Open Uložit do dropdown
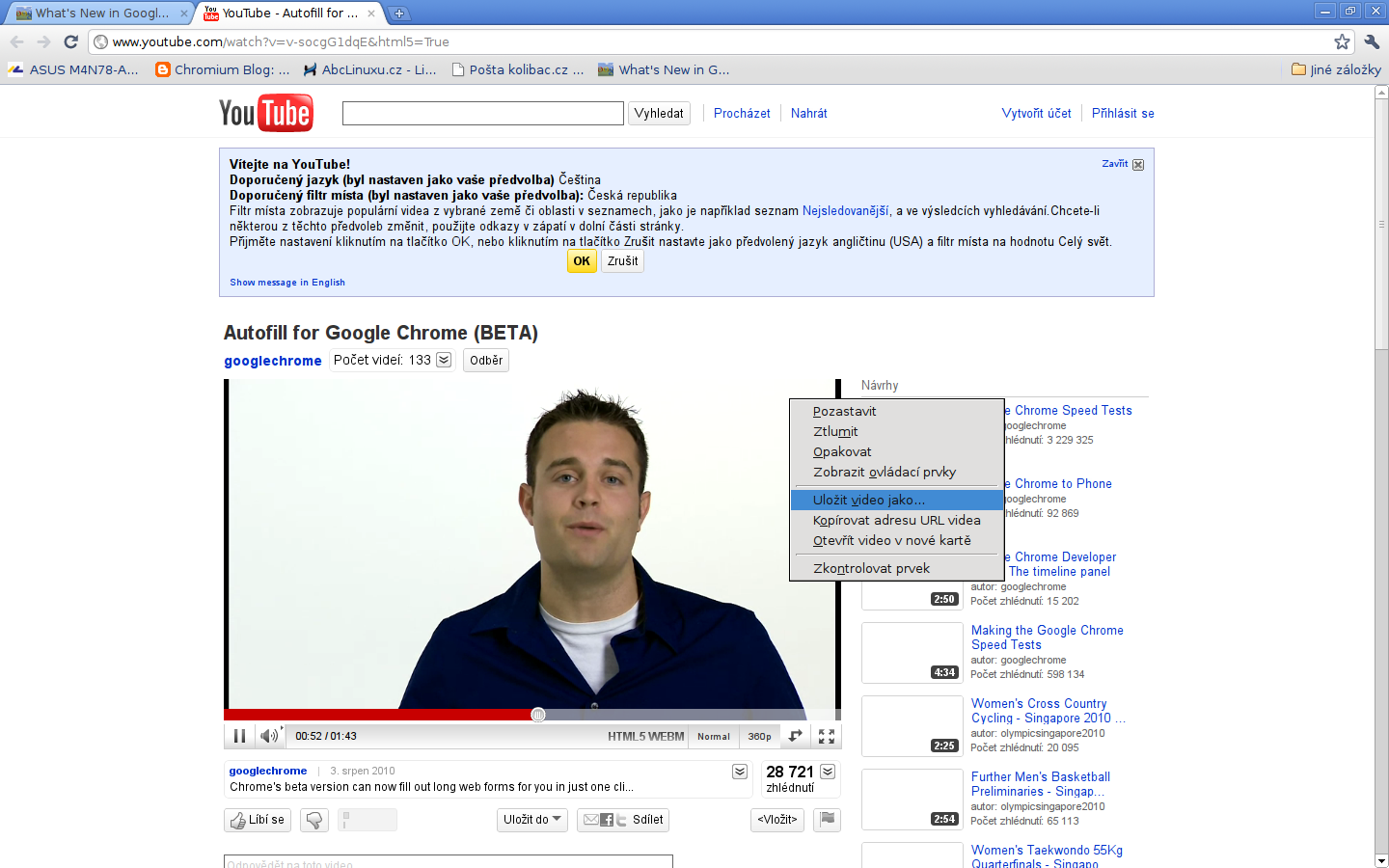1389x868 pixels. [x=533, y=820]
